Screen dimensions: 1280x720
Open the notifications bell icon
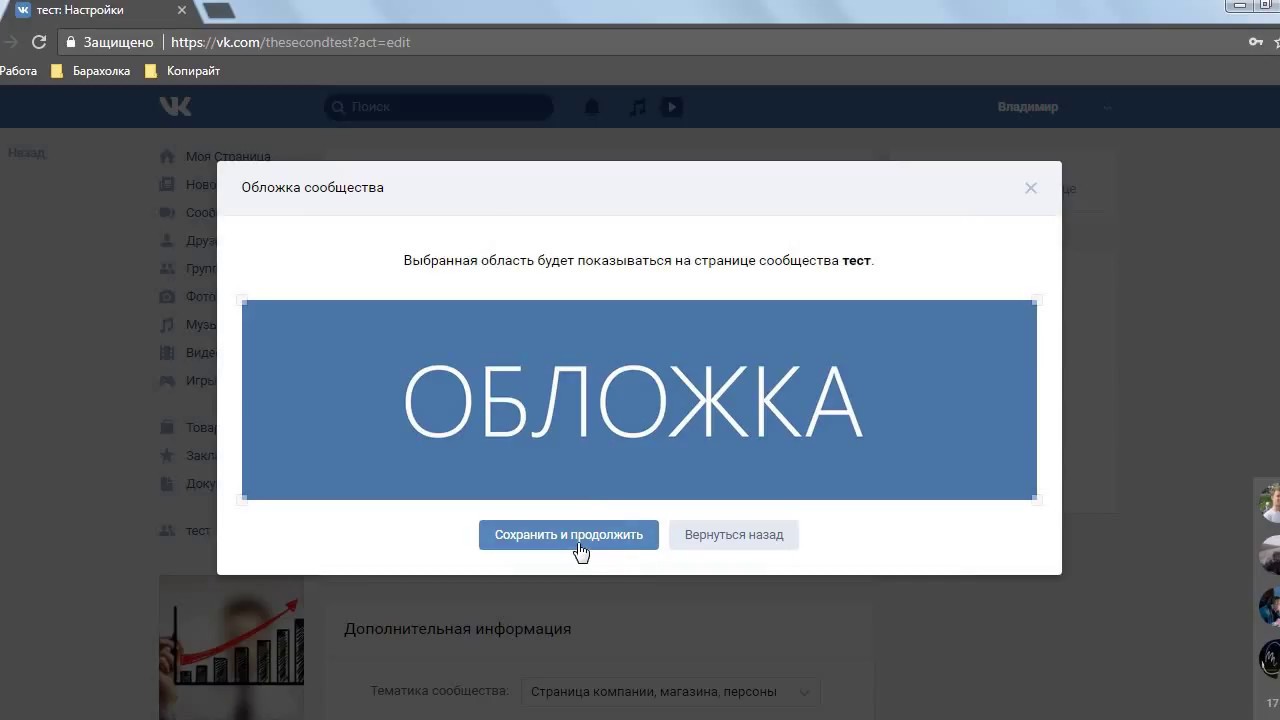pyautogui.click(x=592, y=107)
